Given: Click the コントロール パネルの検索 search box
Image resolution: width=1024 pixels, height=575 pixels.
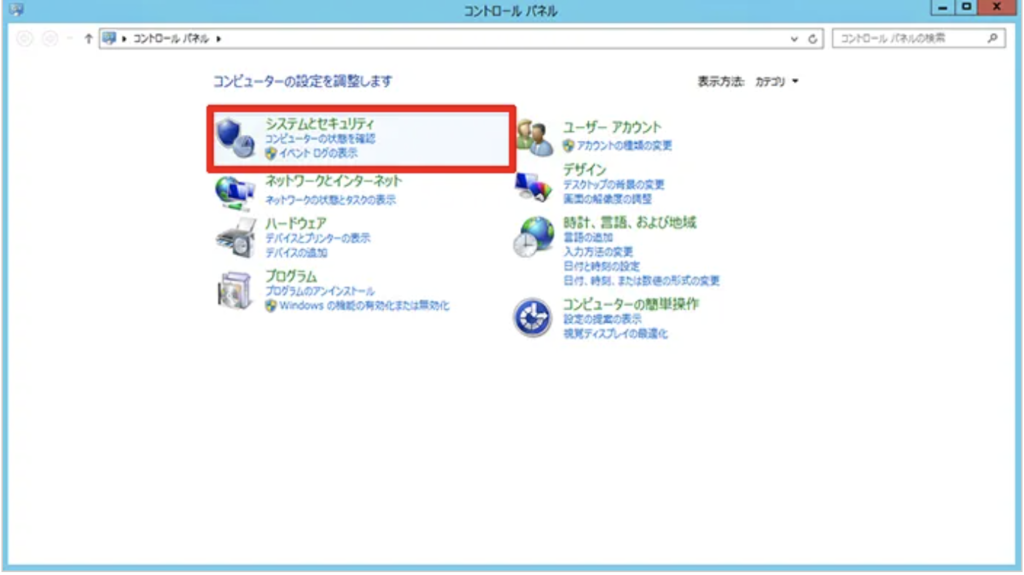Looking at the screenshot, I should click(908, 39).
